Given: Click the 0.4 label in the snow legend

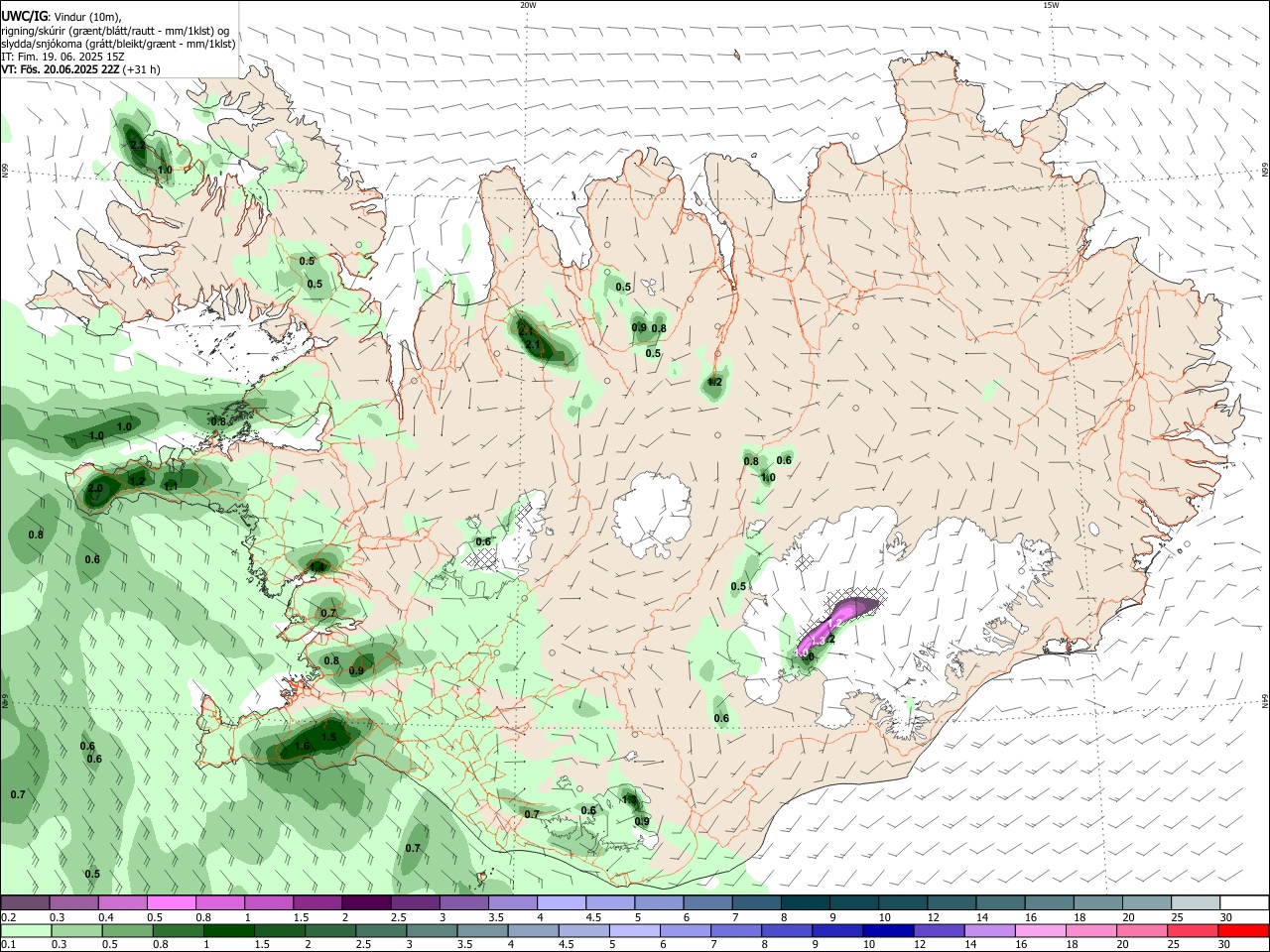Looking at the screenshot, I should (x=105, y=917).
